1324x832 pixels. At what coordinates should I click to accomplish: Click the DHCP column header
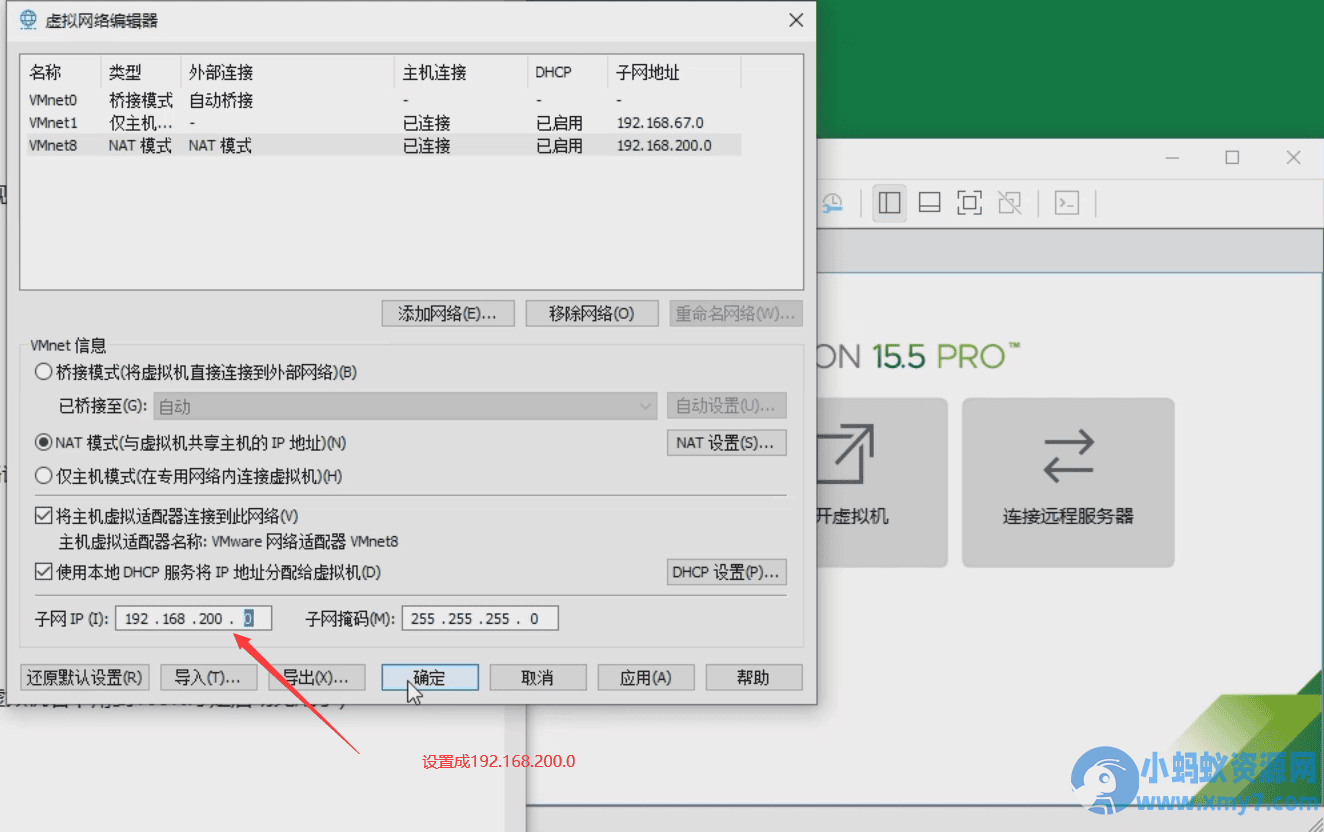coord(567,72)
